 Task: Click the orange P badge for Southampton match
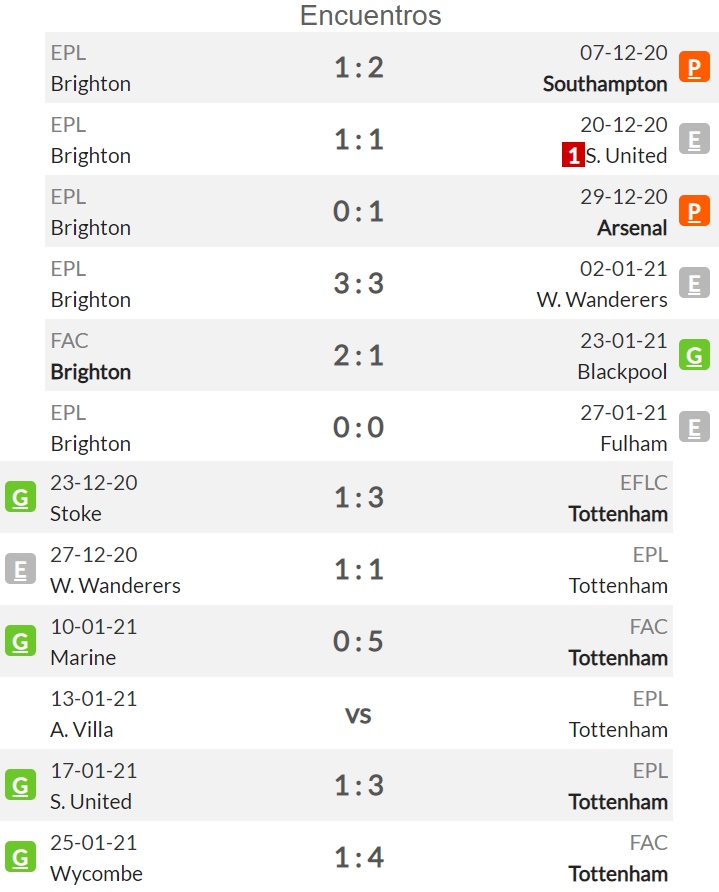click(694, 67)
